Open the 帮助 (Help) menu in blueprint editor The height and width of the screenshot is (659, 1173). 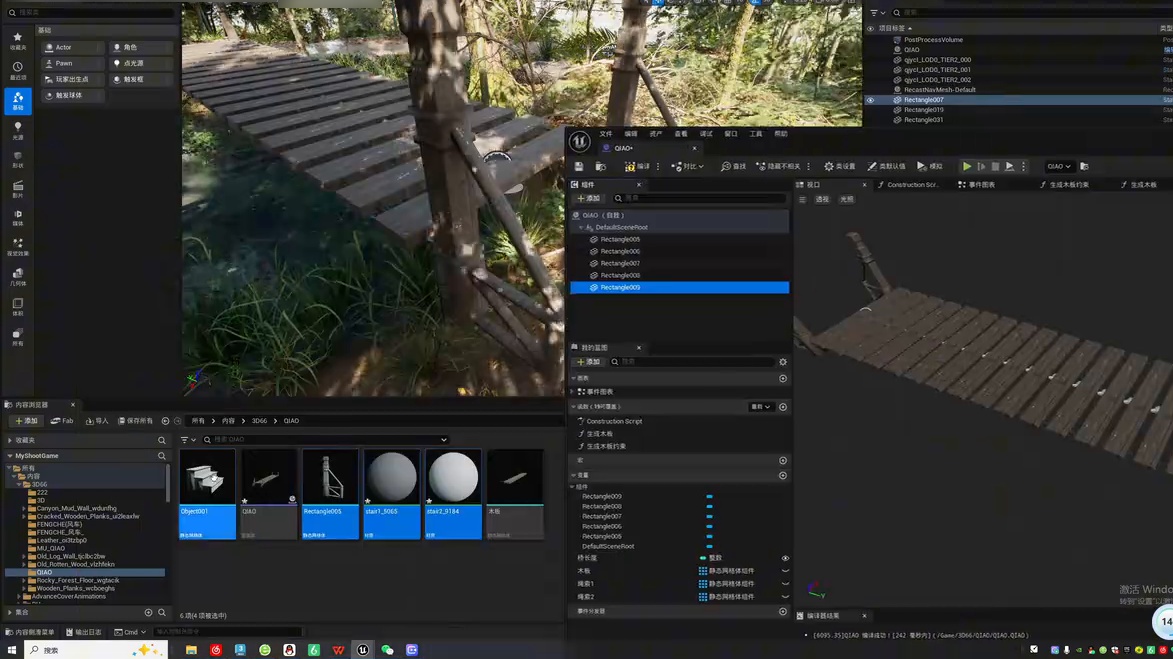[x=781, y=134]
